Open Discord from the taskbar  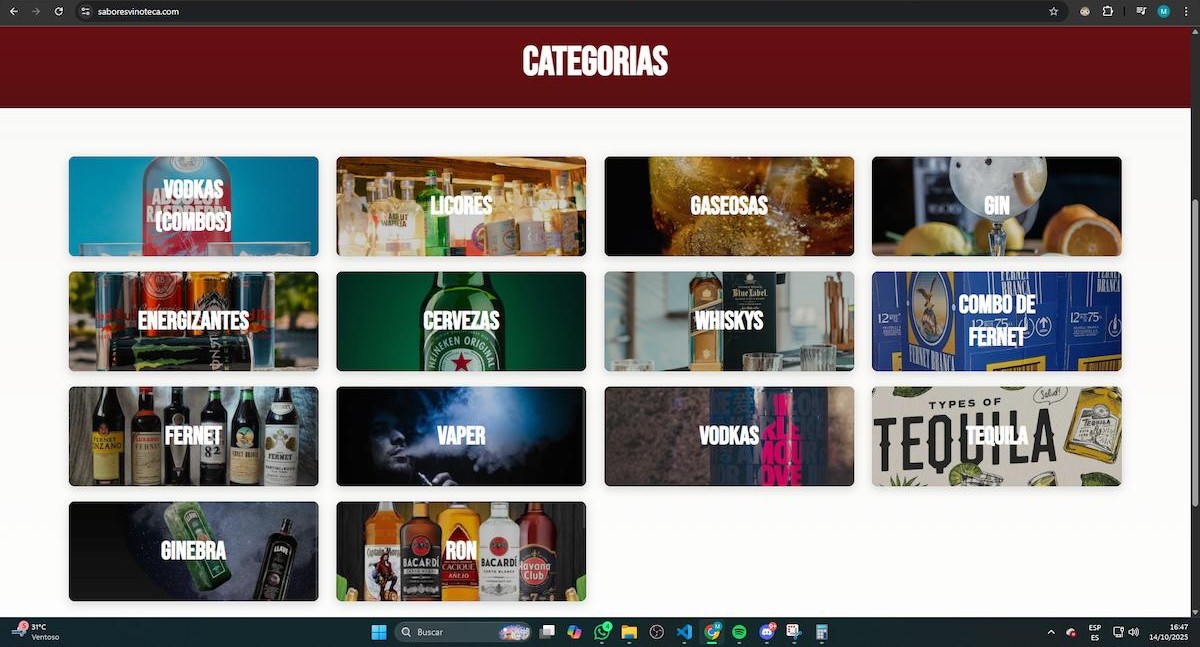tap(765, 632)
